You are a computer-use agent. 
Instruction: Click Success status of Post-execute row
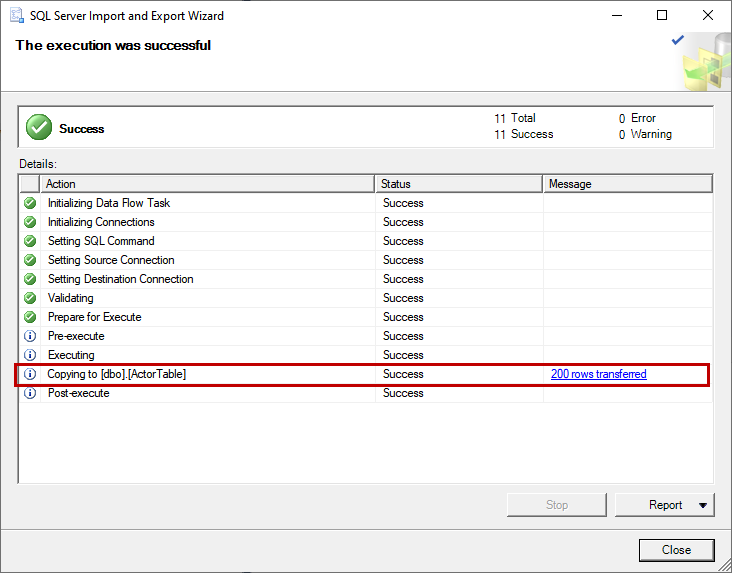point(403,393)
